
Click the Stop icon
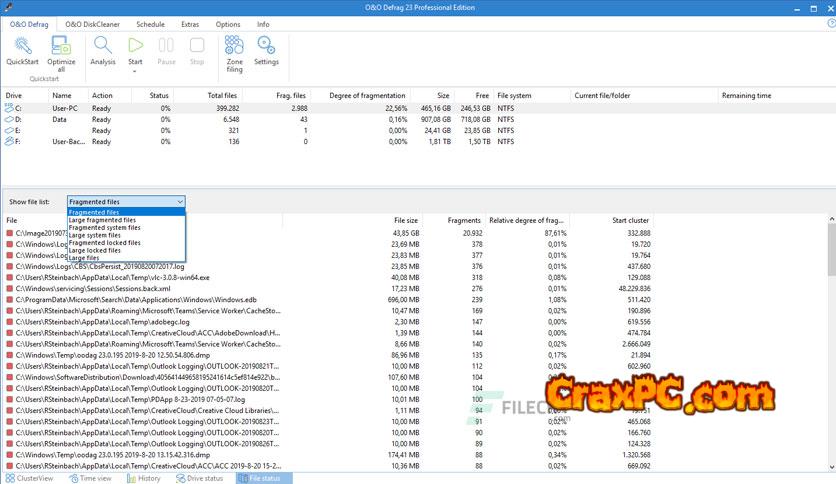tap(197, 46)
